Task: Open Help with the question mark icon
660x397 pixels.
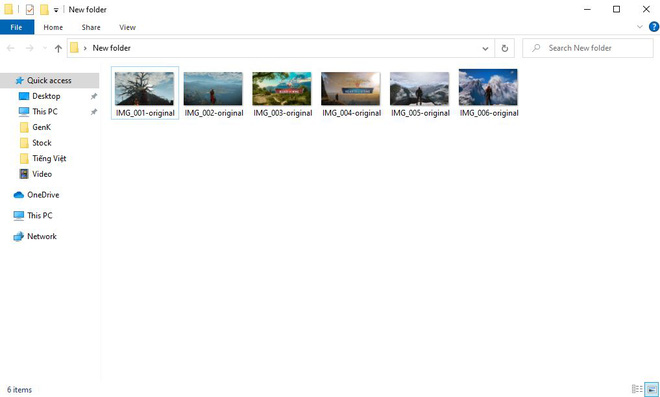Action: coord(654,27)
